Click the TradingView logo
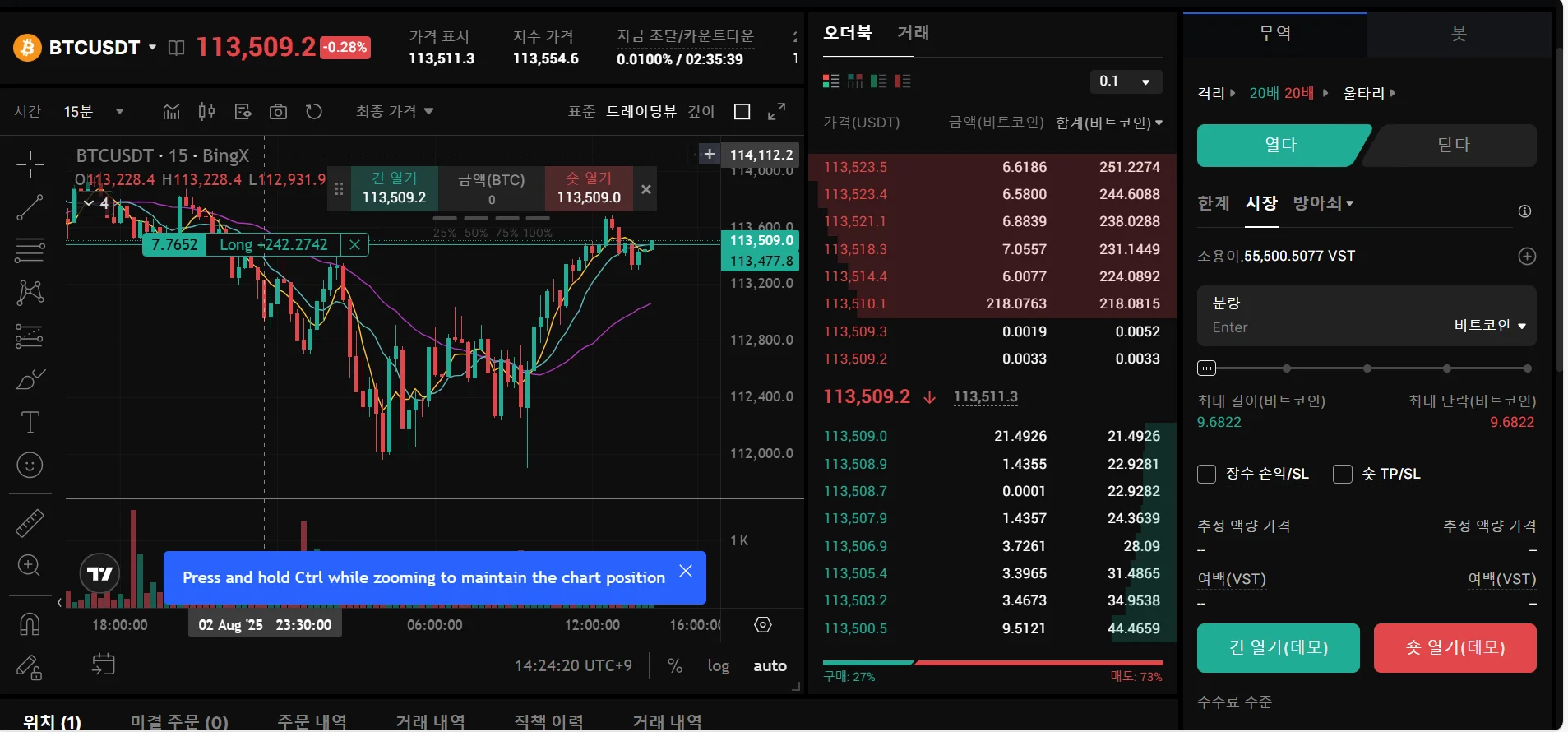 [x=99, y=573]
